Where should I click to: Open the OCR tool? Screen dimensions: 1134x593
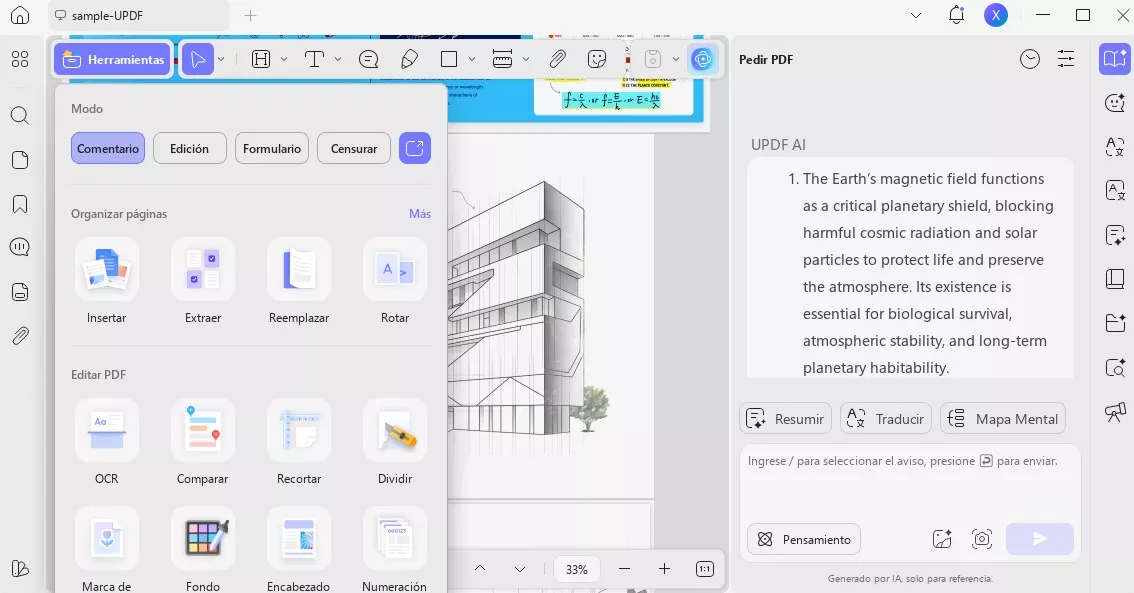click(106, 442)
